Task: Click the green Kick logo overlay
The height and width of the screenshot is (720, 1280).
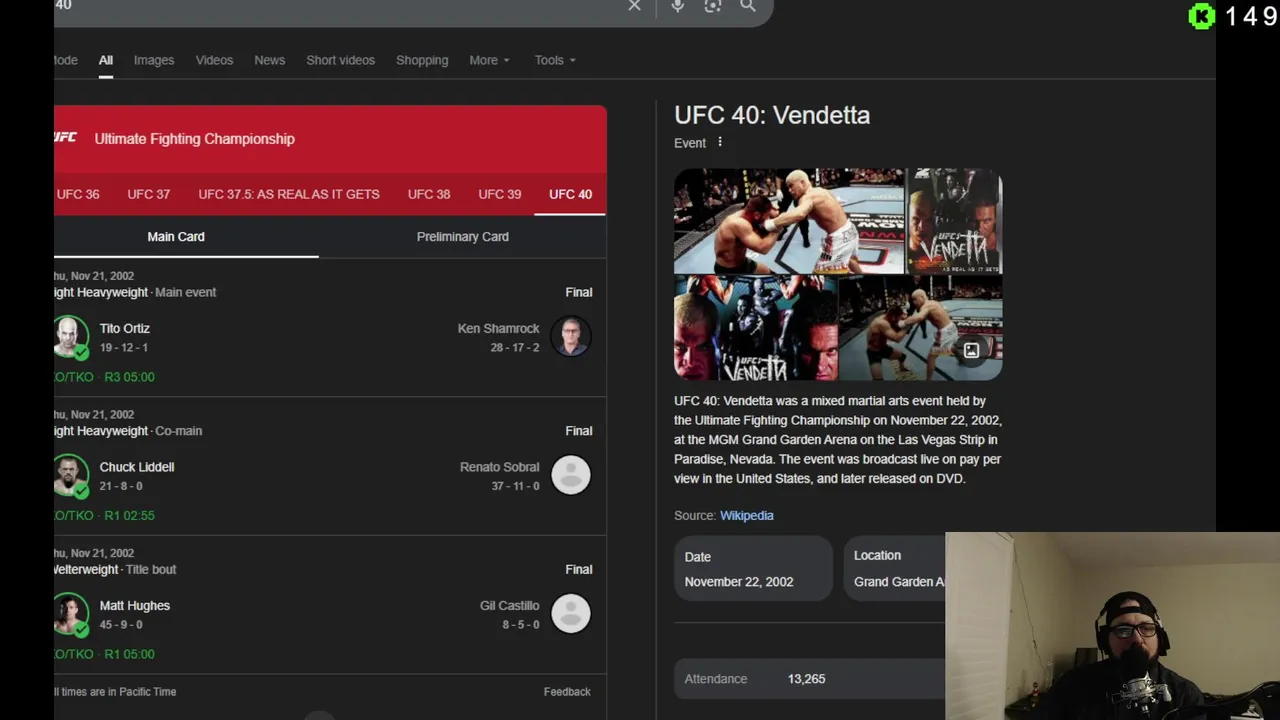Action: point(1201,16)
